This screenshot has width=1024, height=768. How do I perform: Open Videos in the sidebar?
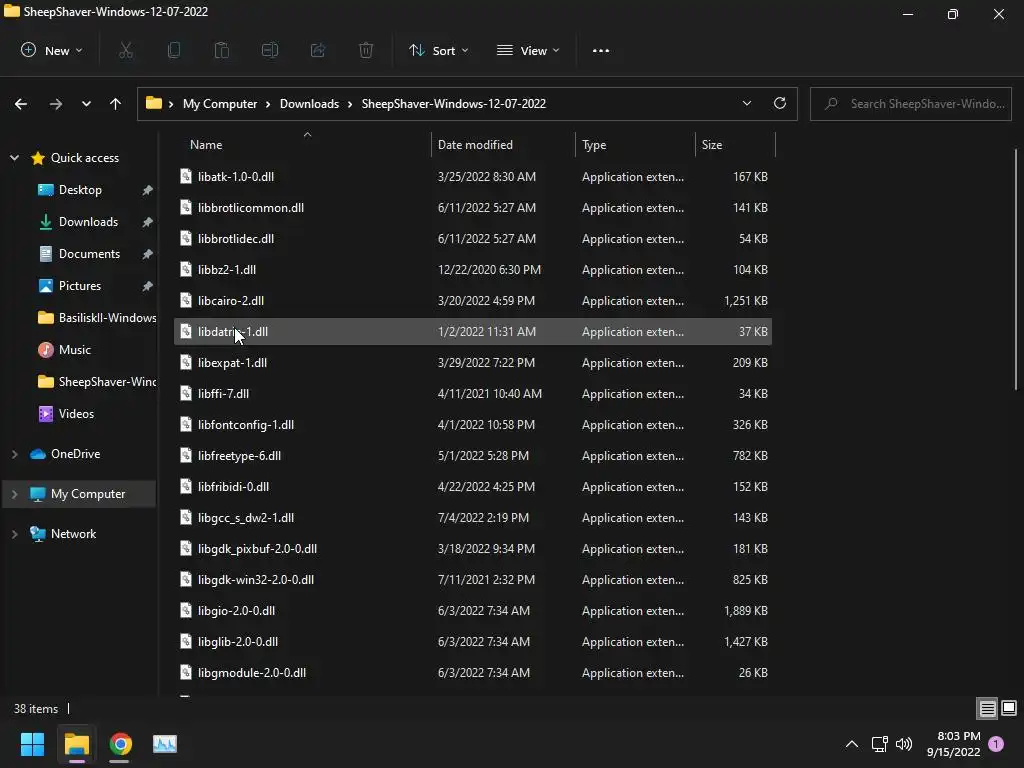tap(75, 413)
